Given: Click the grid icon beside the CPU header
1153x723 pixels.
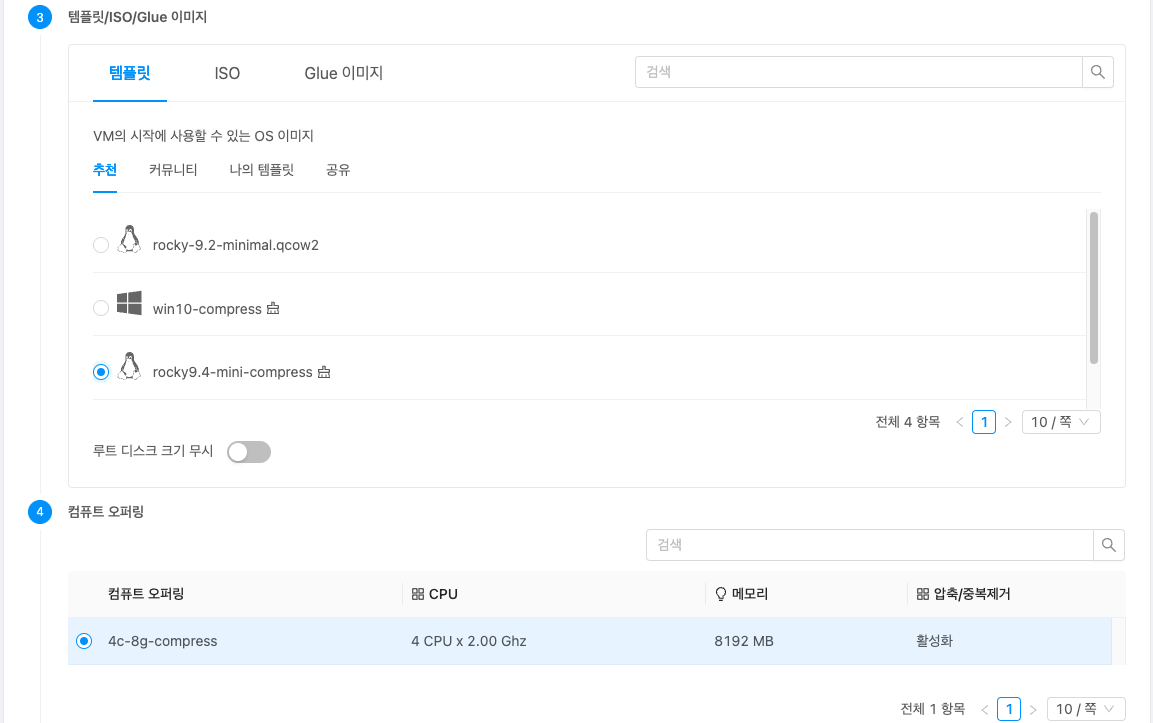Looking at the screenshot, I should coord(418,594).
